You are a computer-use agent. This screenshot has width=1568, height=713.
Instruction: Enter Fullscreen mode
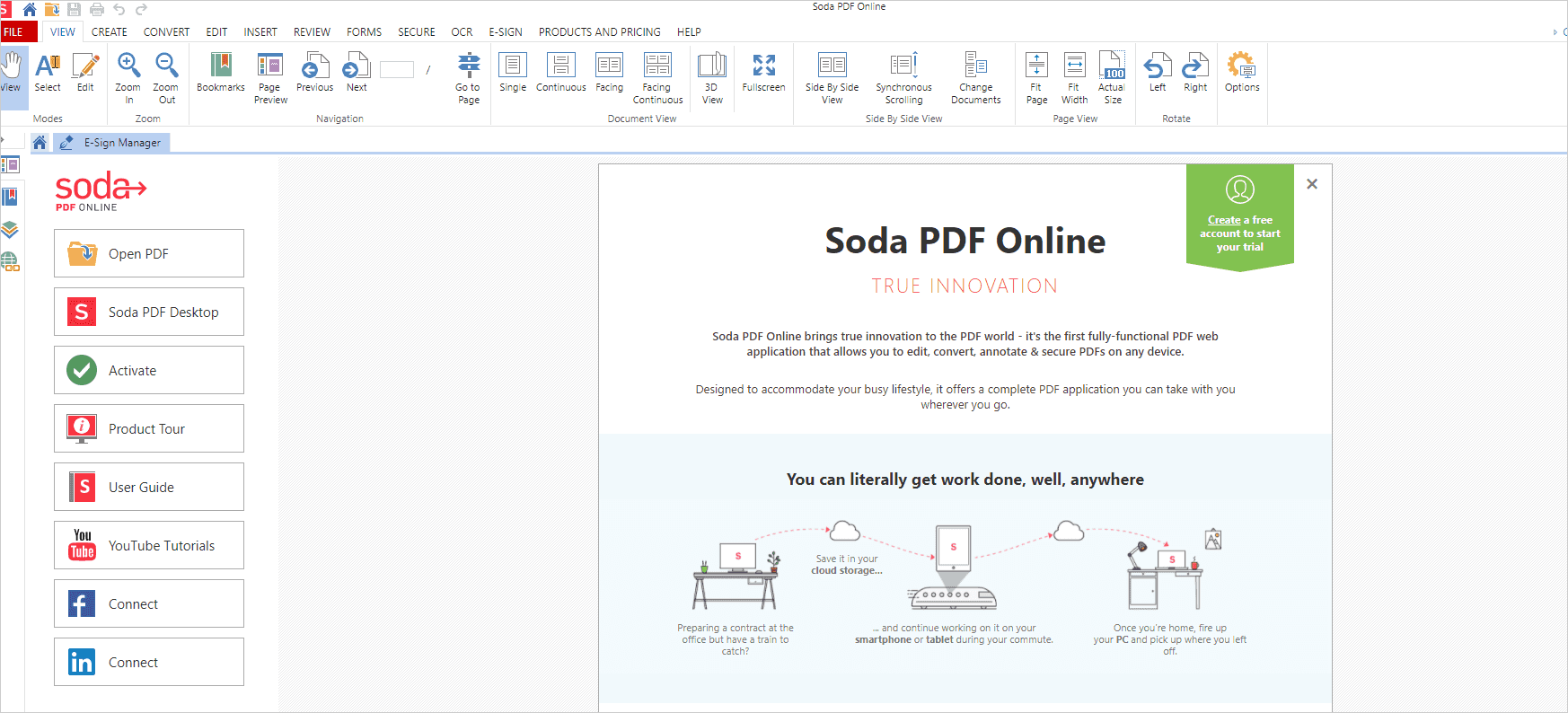pos(763,72)
